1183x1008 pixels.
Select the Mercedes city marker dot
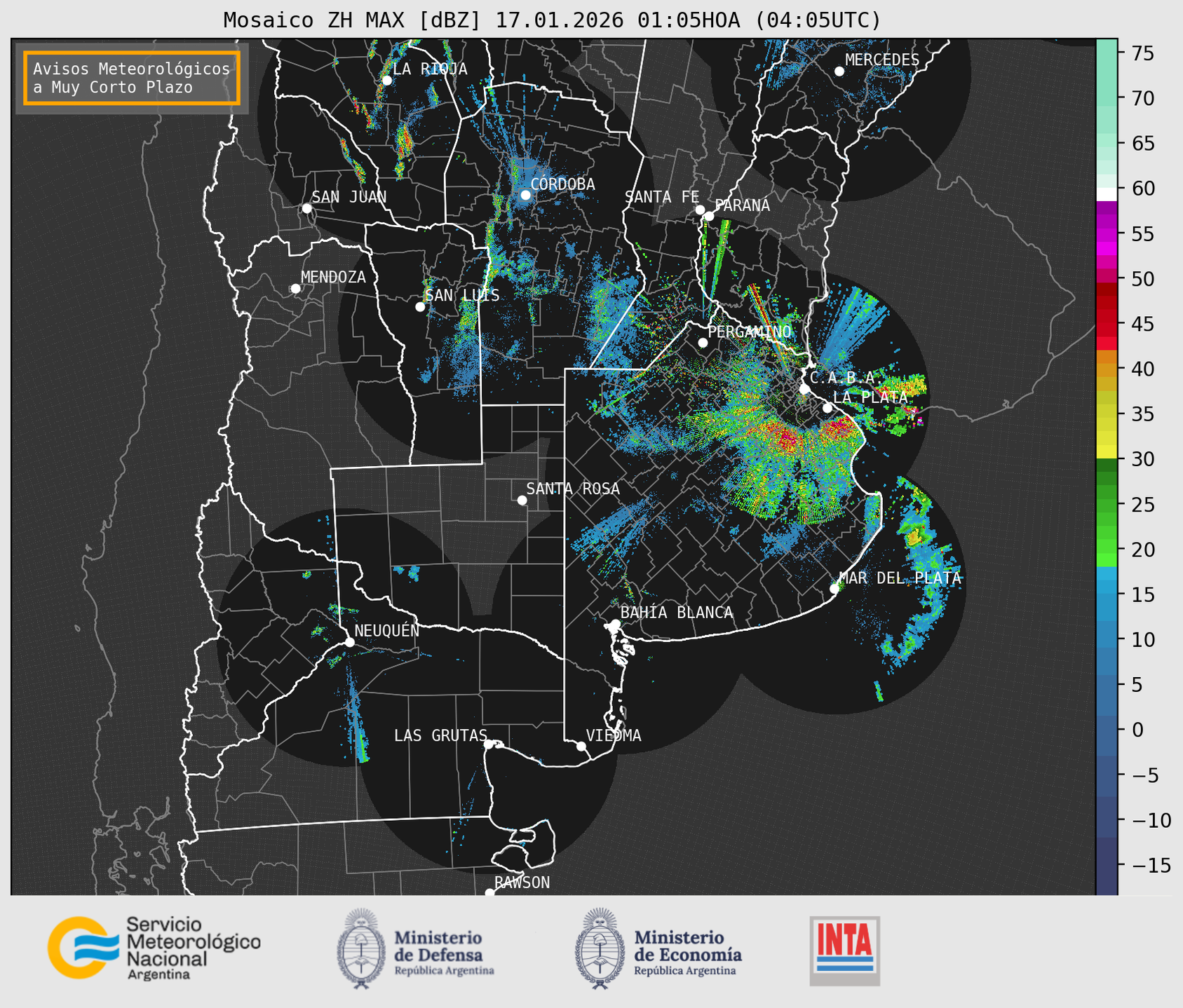click(x=839, y=71)
